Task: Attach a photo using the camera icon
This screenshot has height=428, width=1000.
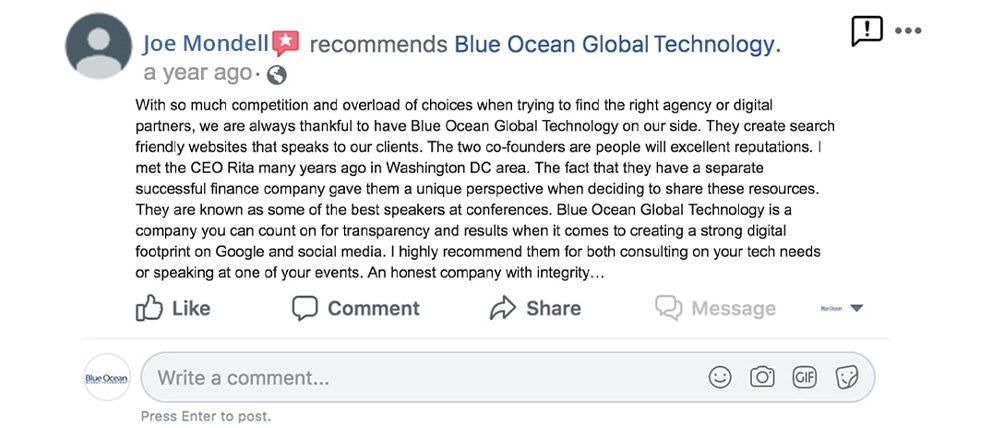Action: (762, 377)
